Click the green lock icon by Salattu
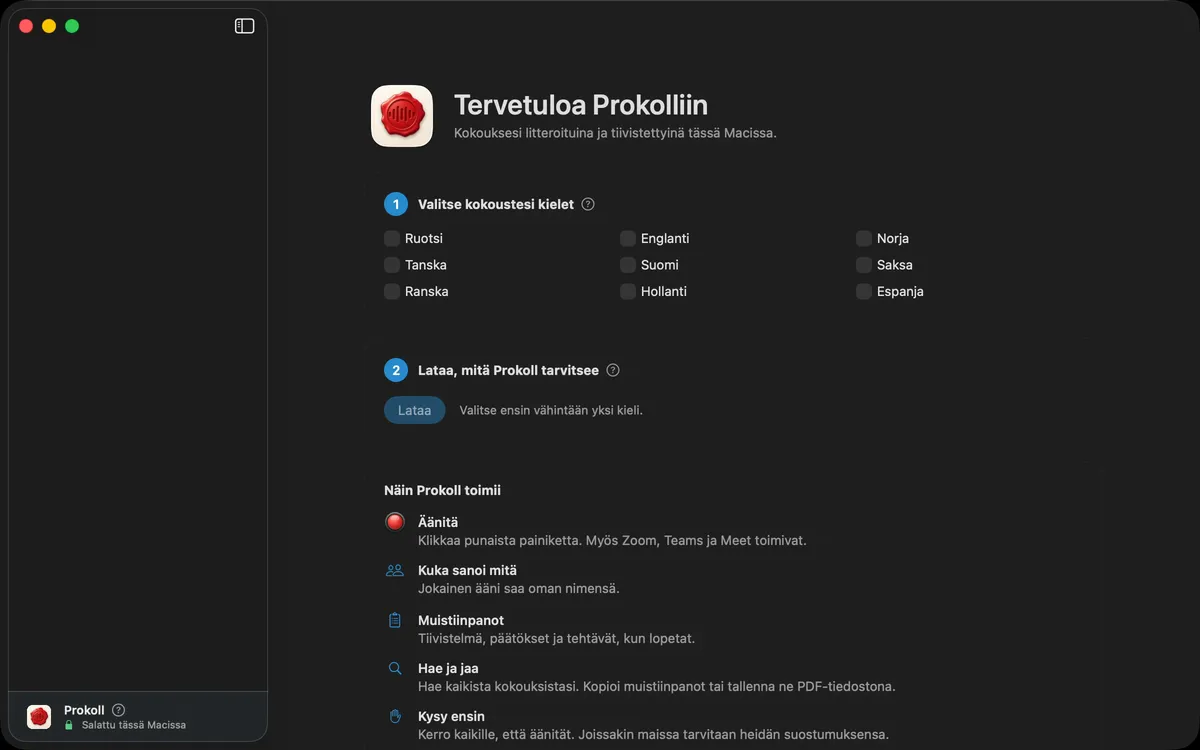The width and height of the screenshot is (1200, 750). tap(69, 725)
